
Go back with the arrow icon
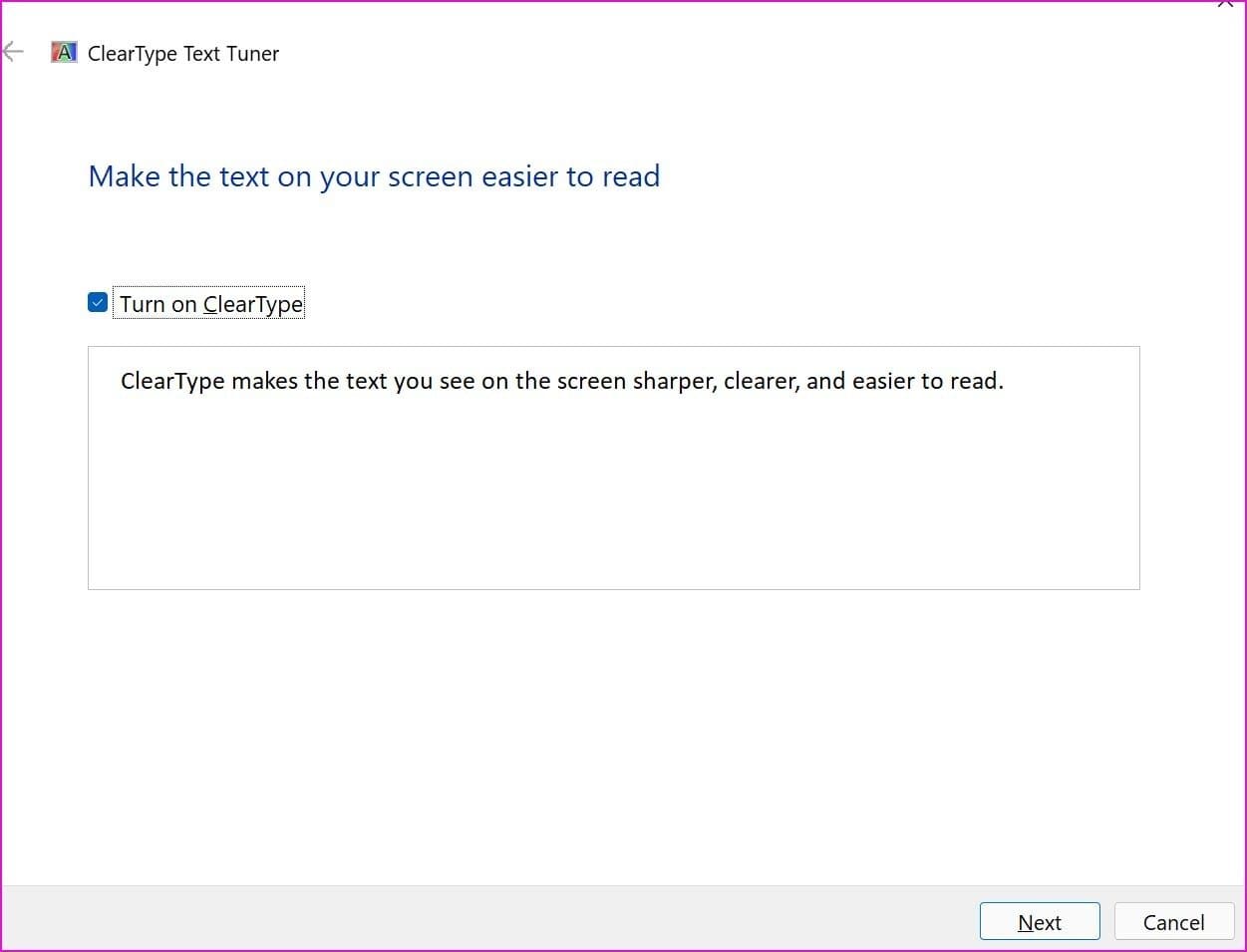(13, 52)
